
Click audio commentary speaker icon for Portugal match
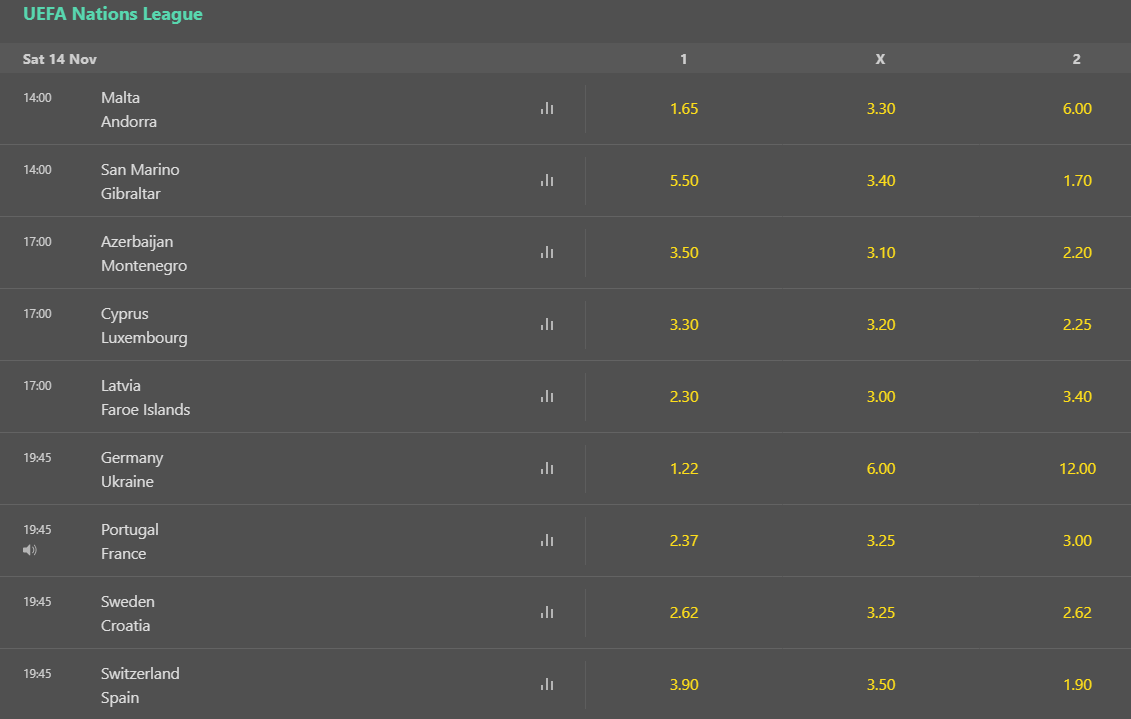coord(30,550)
